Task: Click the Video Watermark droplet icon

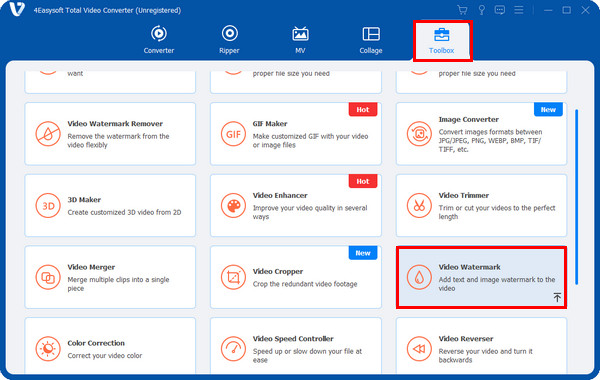Action: [x=419, y=277]
